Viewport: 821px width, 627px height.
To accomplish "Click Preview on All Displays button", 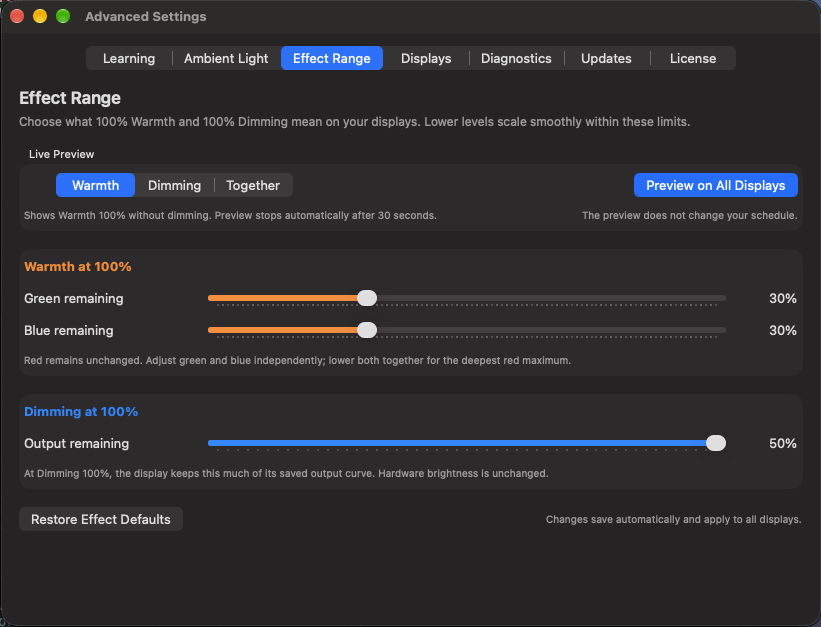I will (x=715, y=185).
